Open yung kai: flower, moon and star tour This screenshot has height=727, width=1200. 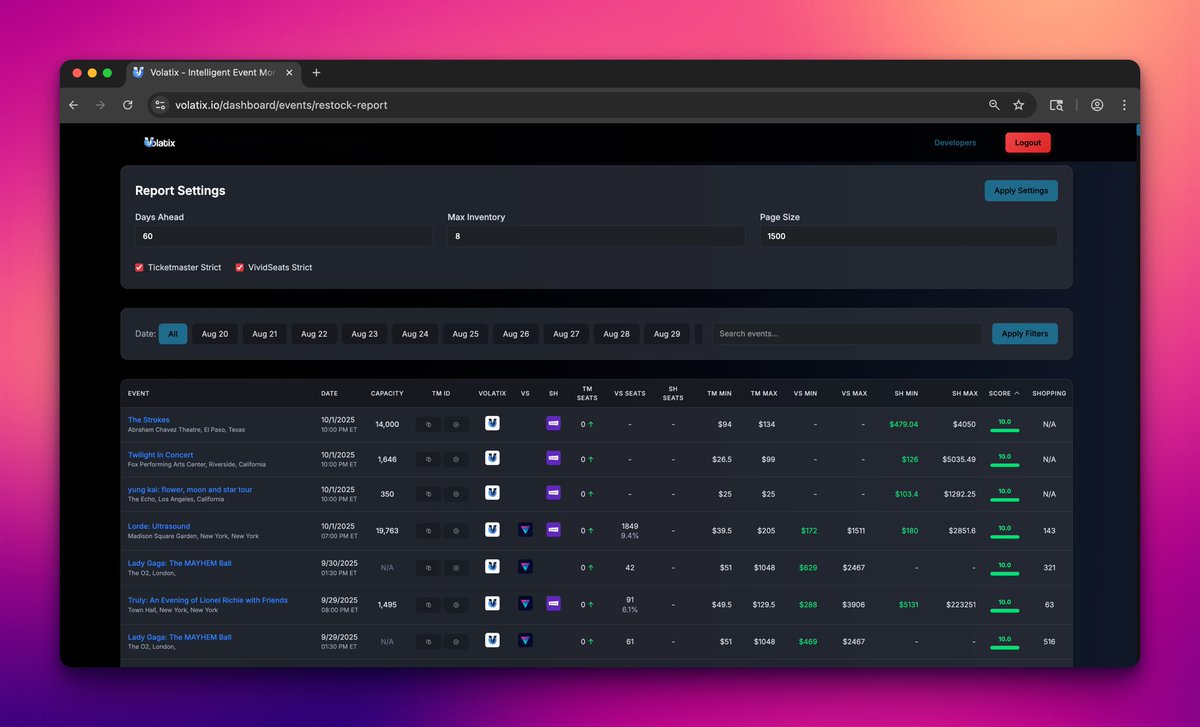tap(190, 490)
